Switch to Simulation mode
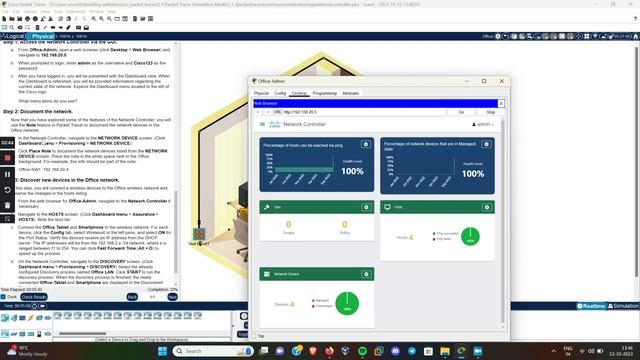 [x=623, y=306]
